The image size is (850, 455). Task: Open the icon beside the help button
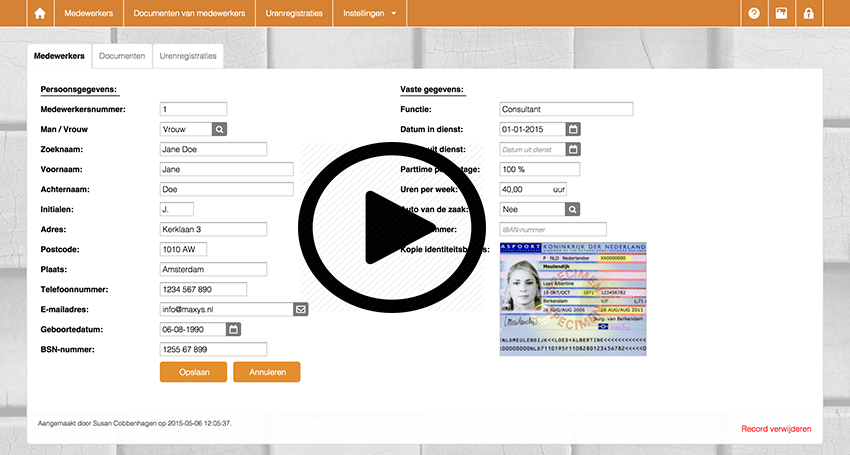coord(781,13)
